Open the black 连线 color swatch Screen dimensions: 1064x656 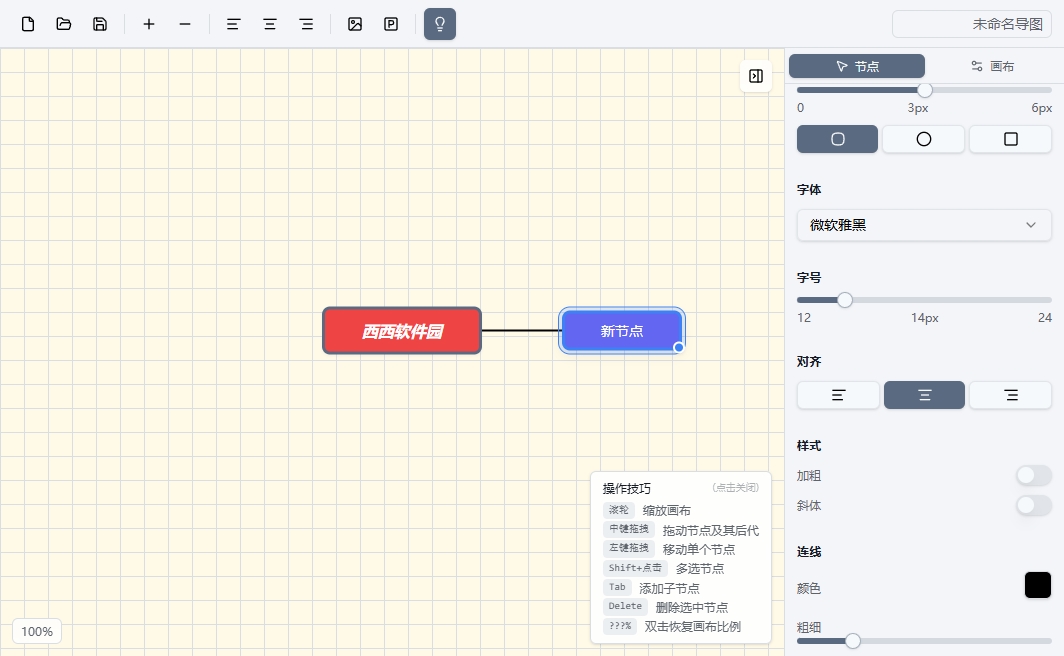(1038, 585)
